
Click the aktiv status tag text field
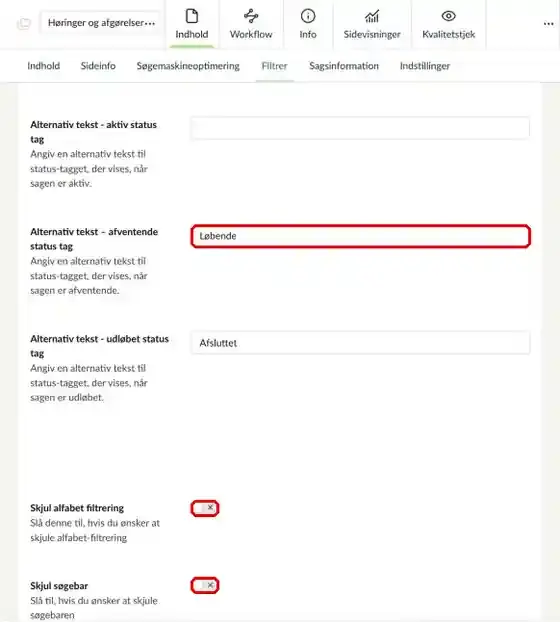(x=360, y=128)
